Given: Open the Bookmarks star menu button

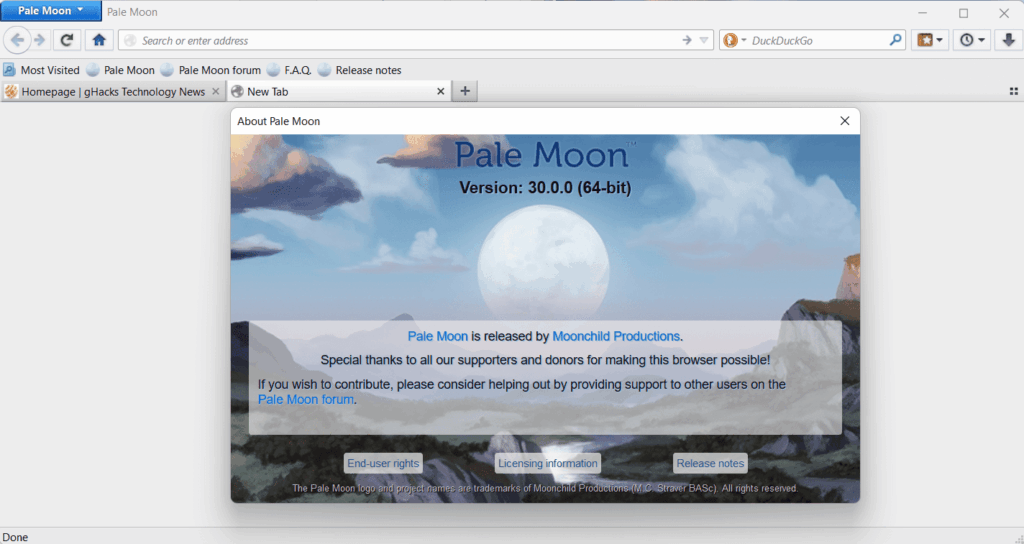Looking at the screenshot, I should coord(930,40).
